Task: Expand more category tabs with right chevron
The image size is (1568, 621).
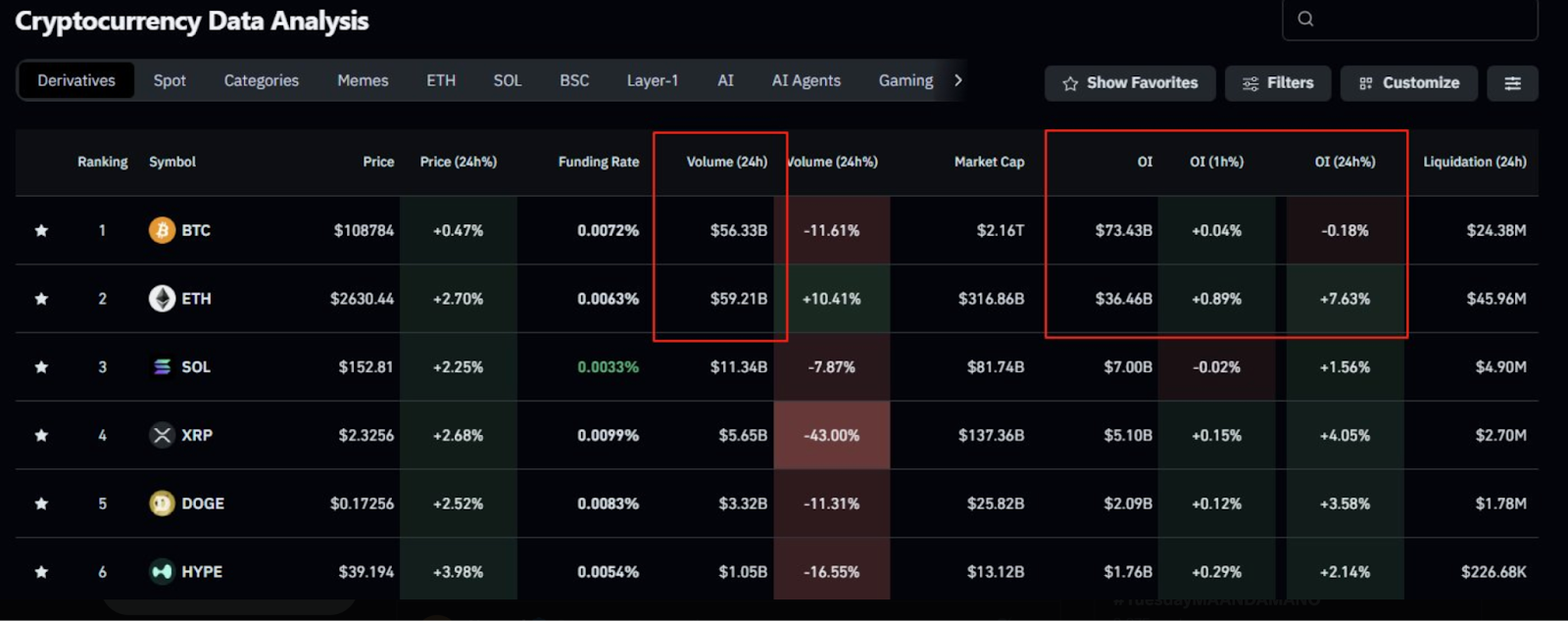Action: tap(958, 80)
